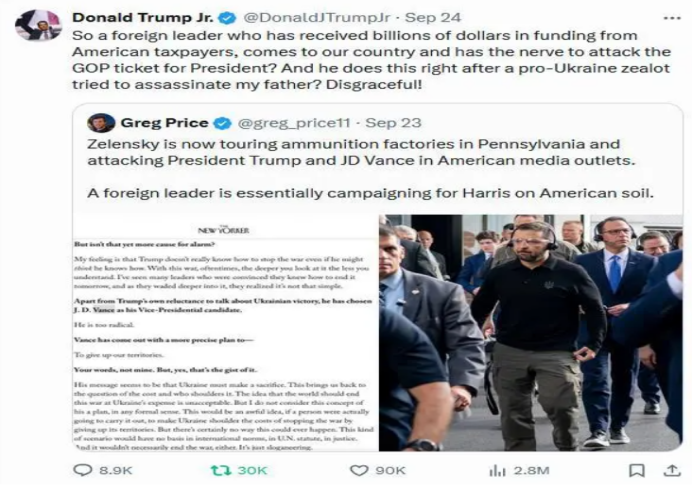Click the 30K repost count
The height and width of the screenshot is (486, 692).
pyautogui.click(x=252, y=471)
